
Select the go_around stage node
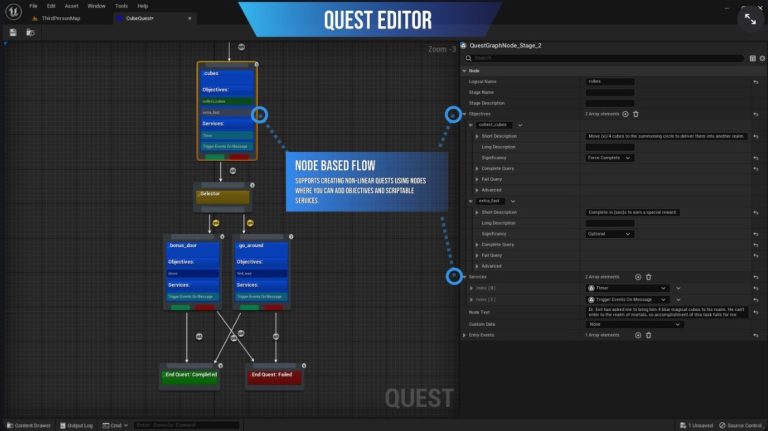click(261, 272)
